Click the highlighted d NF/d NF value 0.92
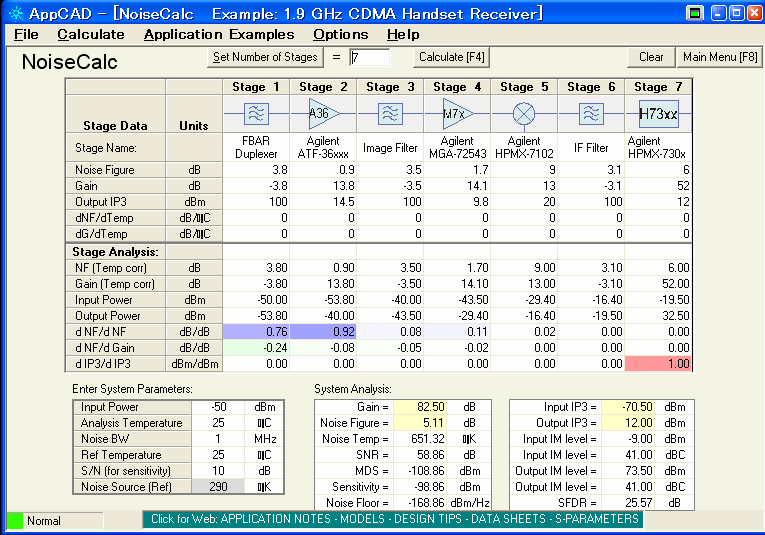Image resolution: width=765 pixels, height=535 pixels. [x=323, y=332]
